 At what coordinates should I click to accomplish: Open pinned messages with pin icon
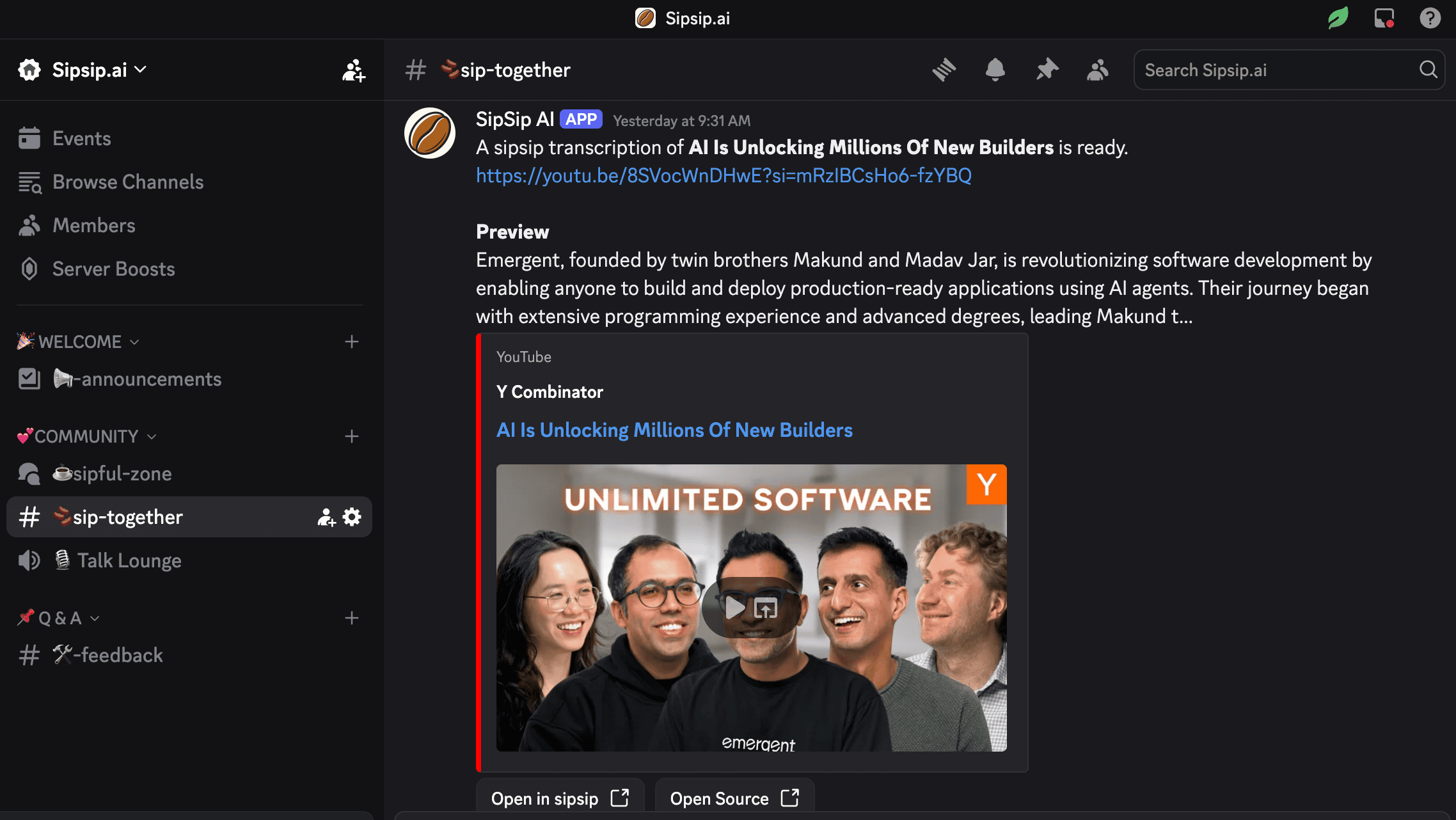pyautogui.click(x=1047, y=70)
